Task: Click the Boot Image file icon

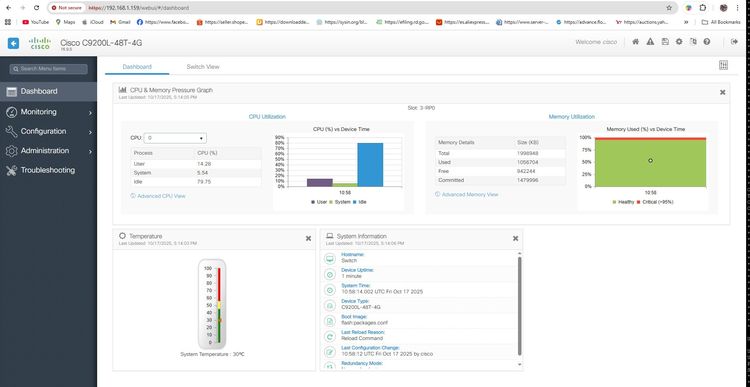Action: tap(330, 321)
